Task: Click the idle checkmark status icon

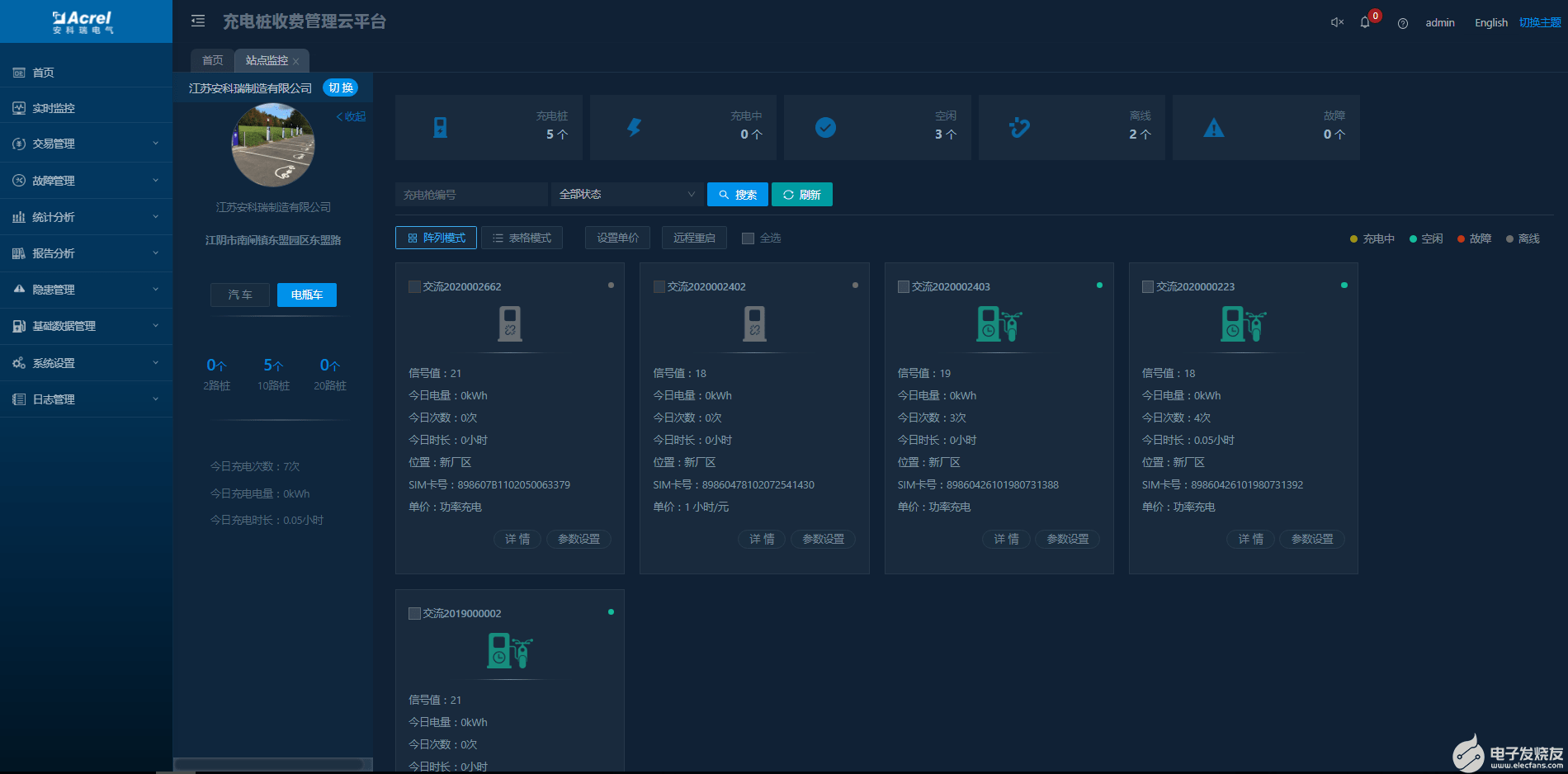Action: (825, 127)
